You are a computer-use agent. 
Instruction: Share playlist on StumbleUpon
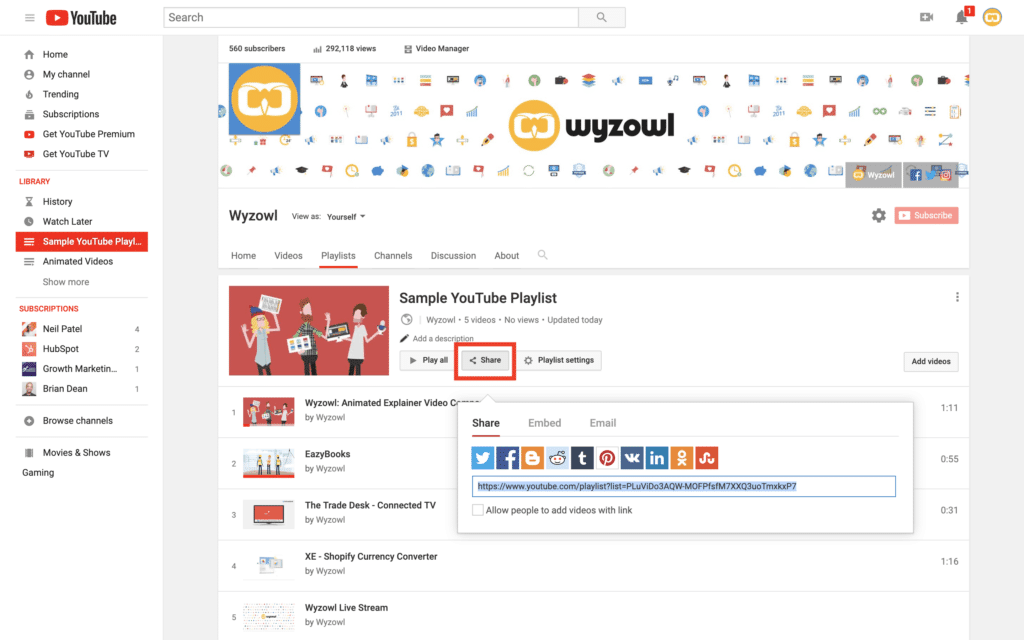point(707,458)
